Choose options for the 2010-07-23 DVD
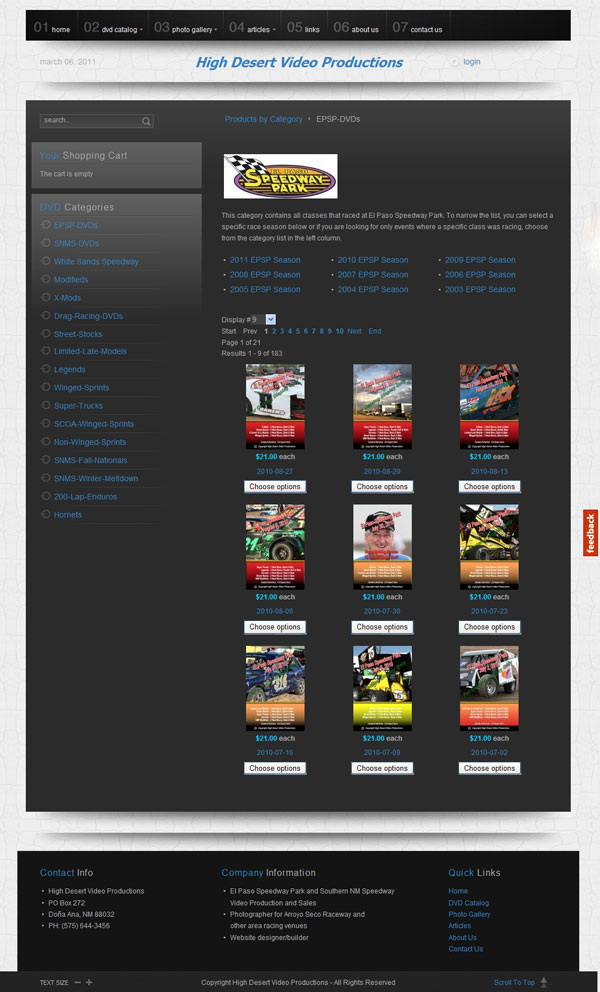Image resolution: width=600 pixels, height=992 pixels. (x=489, y=627)
